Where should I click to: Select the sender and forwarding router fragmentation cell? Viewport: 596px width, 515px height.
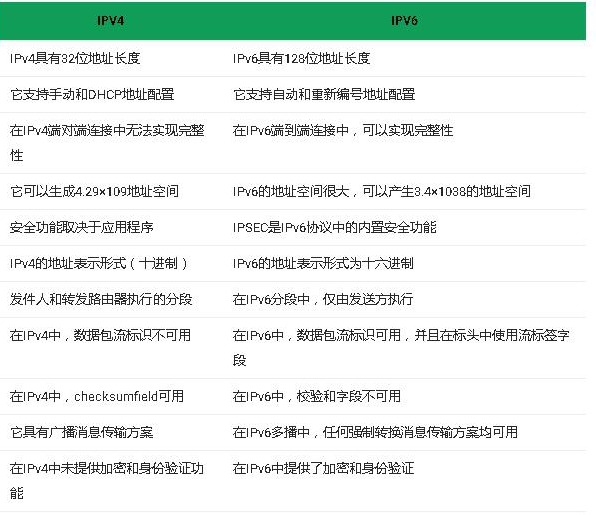101,299
